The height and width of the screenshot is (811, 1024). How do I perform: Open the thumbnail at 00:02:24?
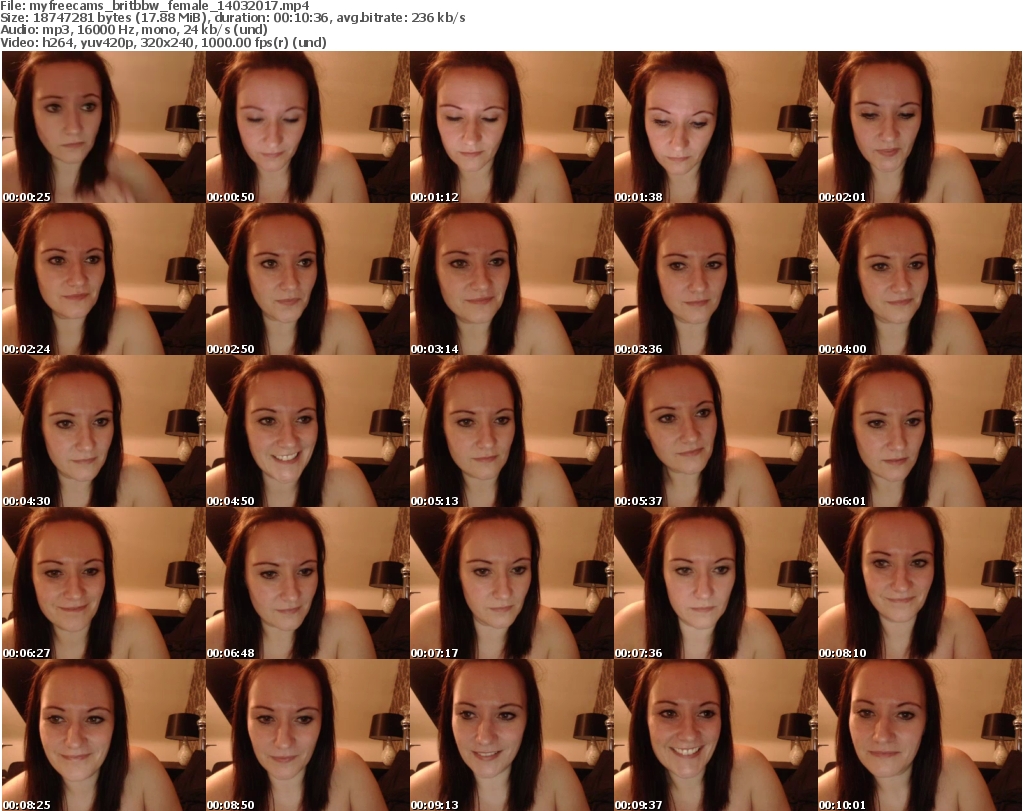click(x=104, y=279)
